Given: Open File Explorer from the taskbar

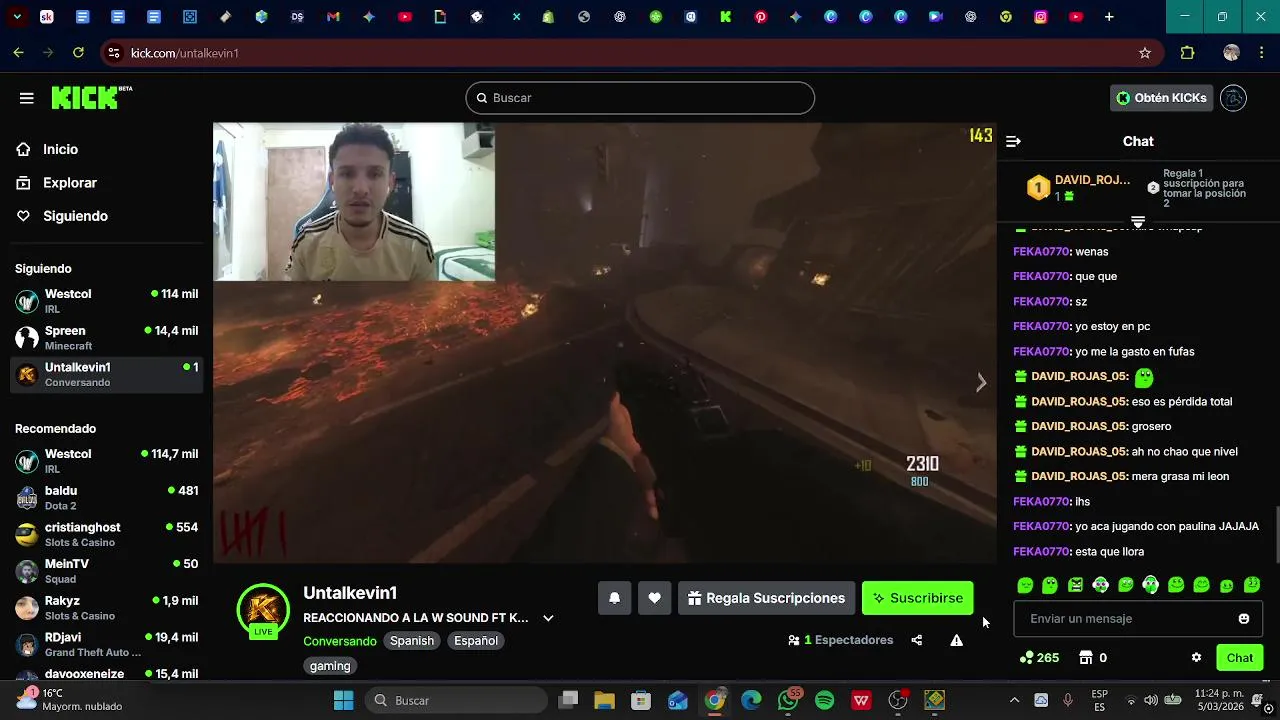Looking at the screenshot, I should (604, 700).
